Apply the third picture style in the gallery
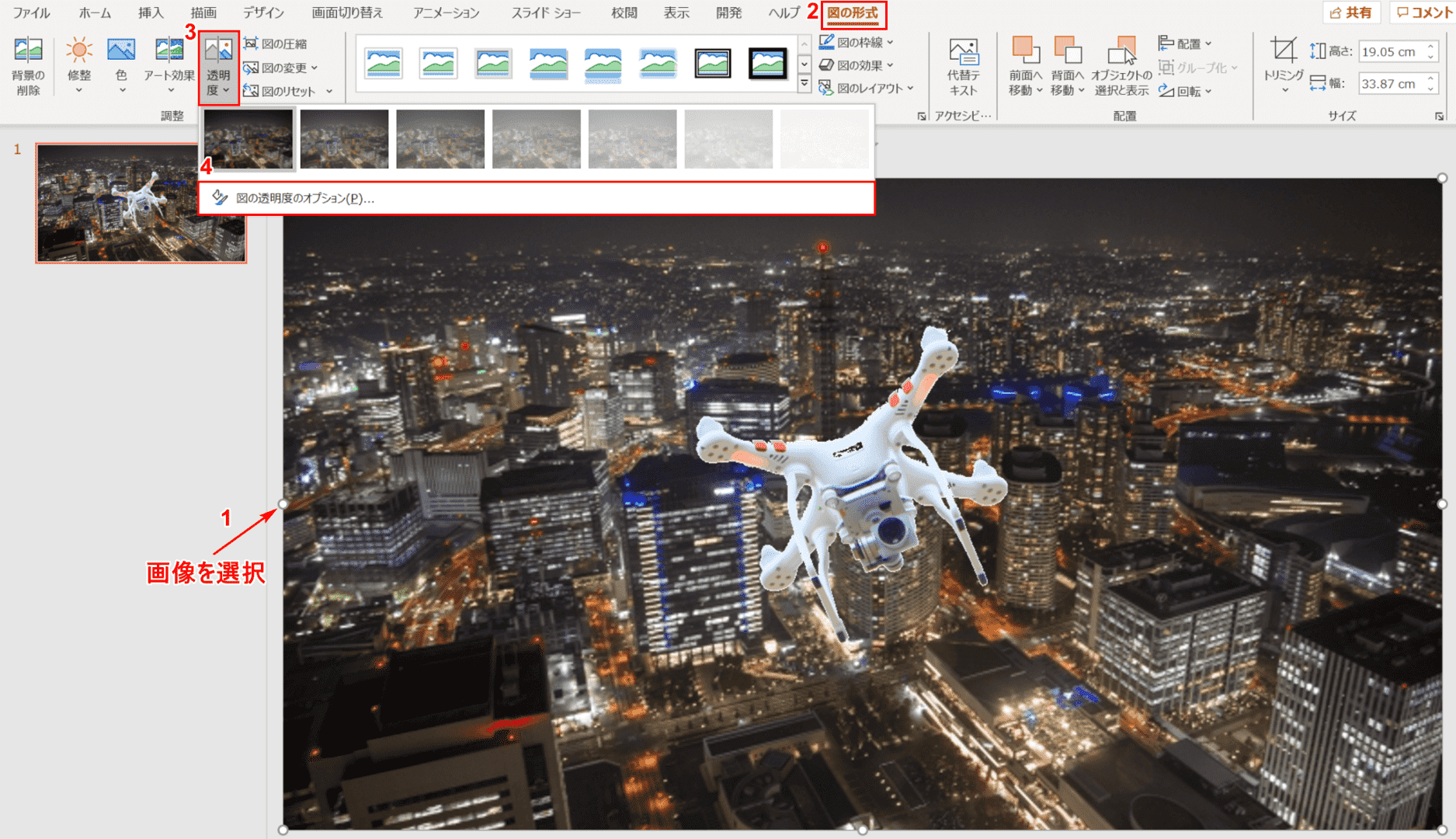 tap(493, 63)
